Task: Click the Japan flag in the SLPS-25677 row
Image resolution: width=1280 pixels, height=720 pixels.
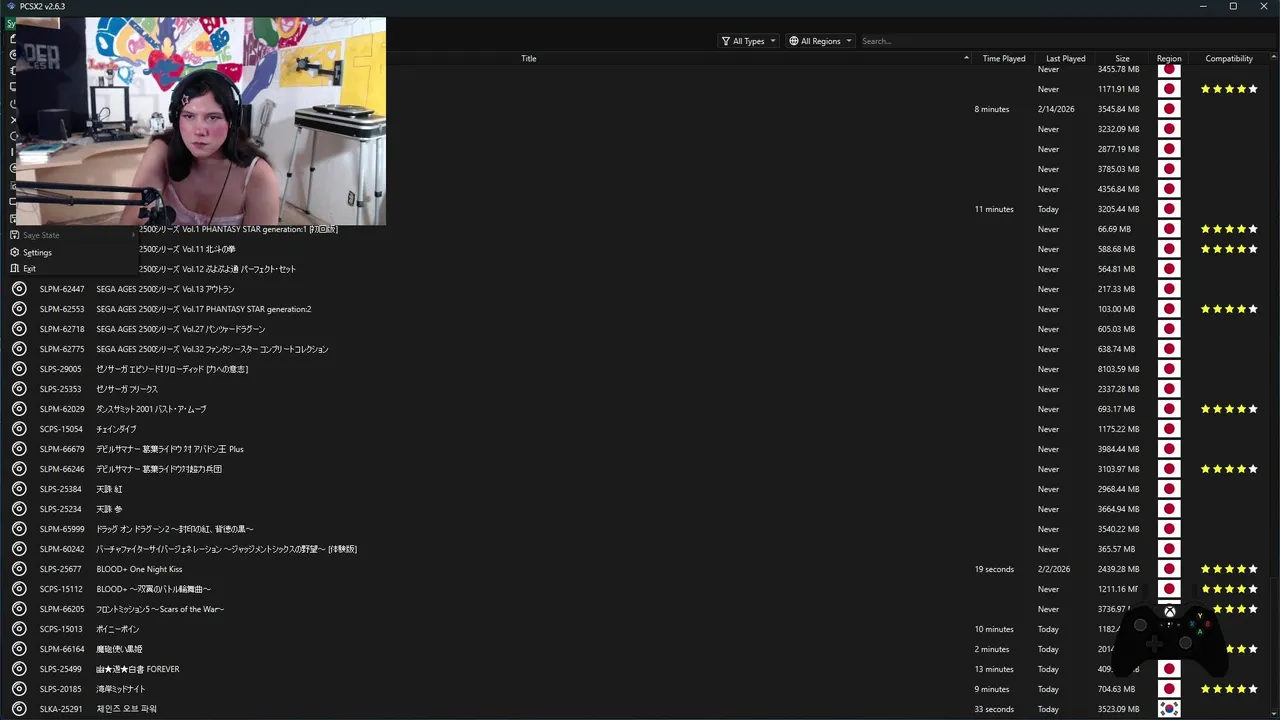Action: (x=1169, y=569)
